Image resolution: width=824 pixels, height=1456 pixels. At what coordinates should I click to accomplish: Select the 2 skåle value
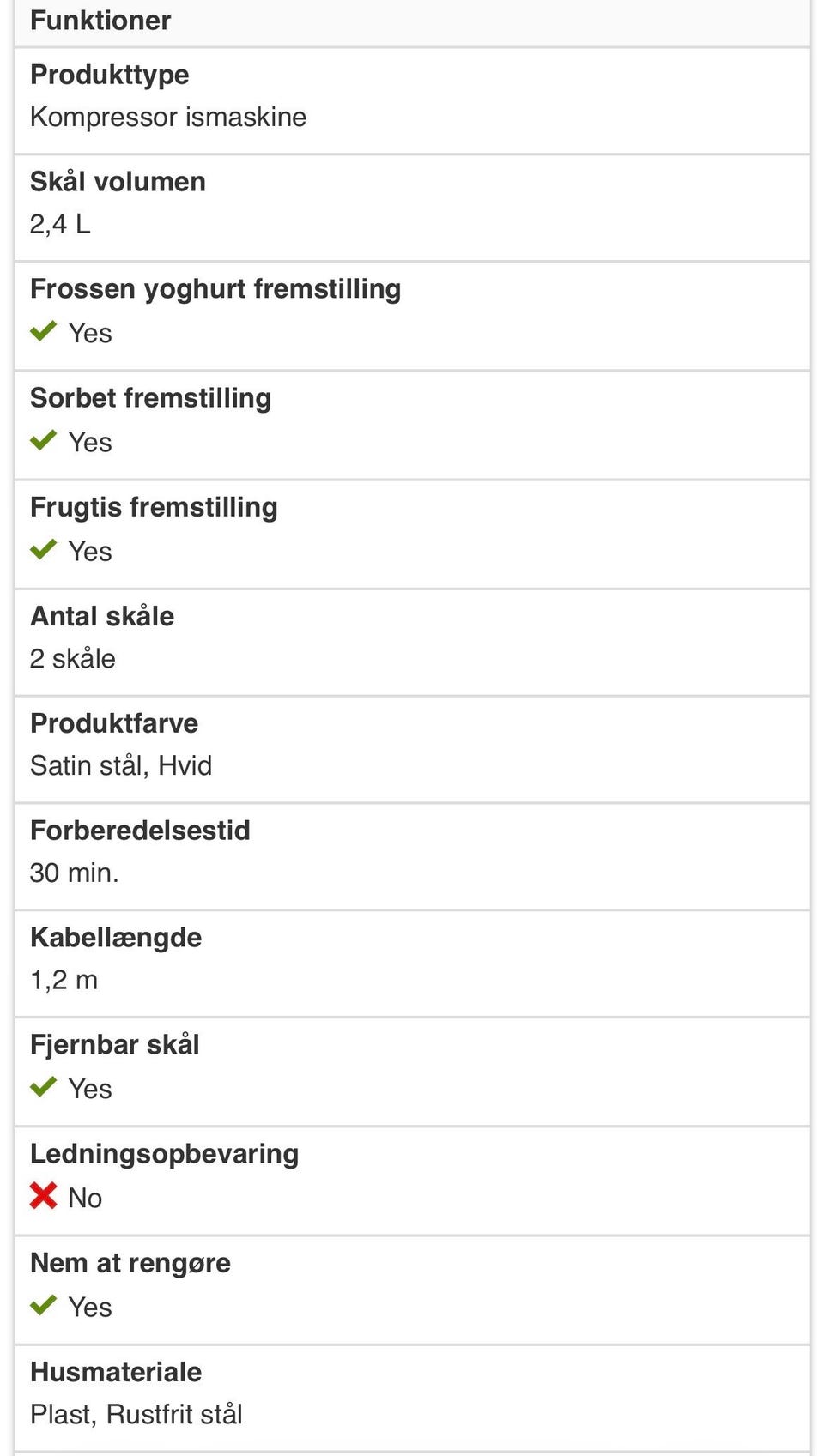(73, 658)
